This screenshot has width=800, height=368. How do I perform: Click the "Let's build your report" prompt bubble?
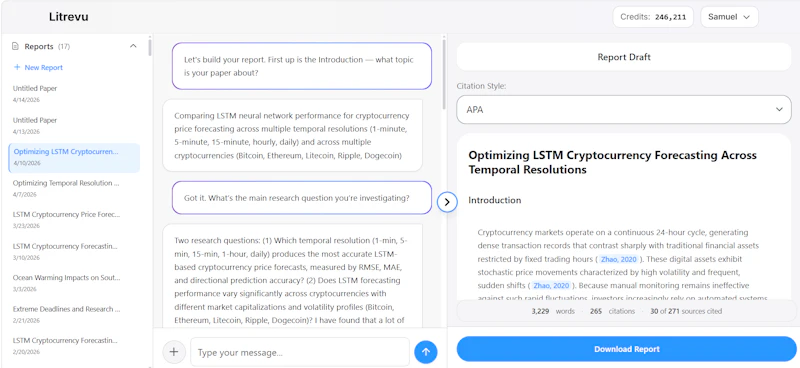pyautogui.click(x=302, y=66)
